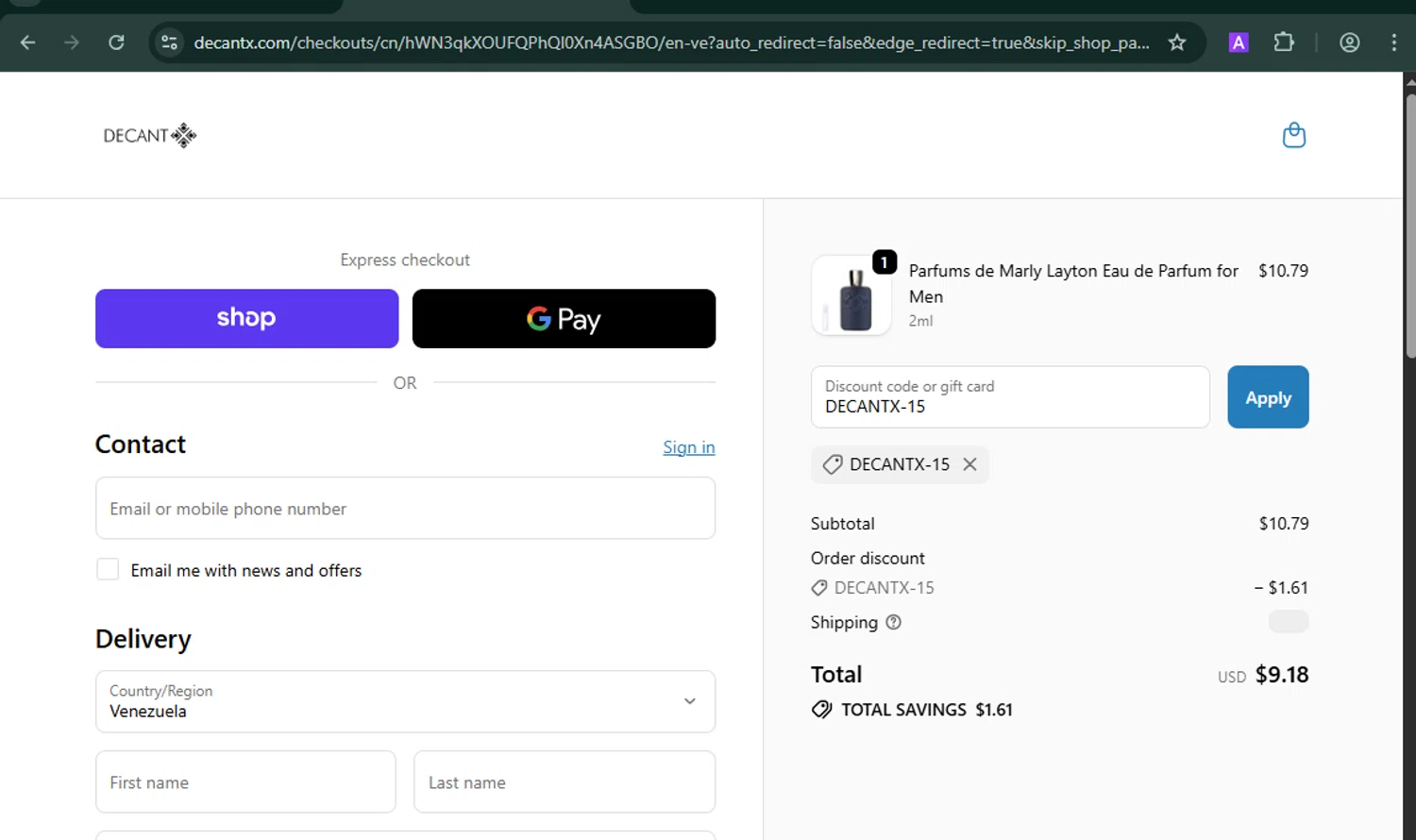This screenshot has width=1416, height=840.
Task: Open site information icon in address bar
Action: [x=170, y=42]
